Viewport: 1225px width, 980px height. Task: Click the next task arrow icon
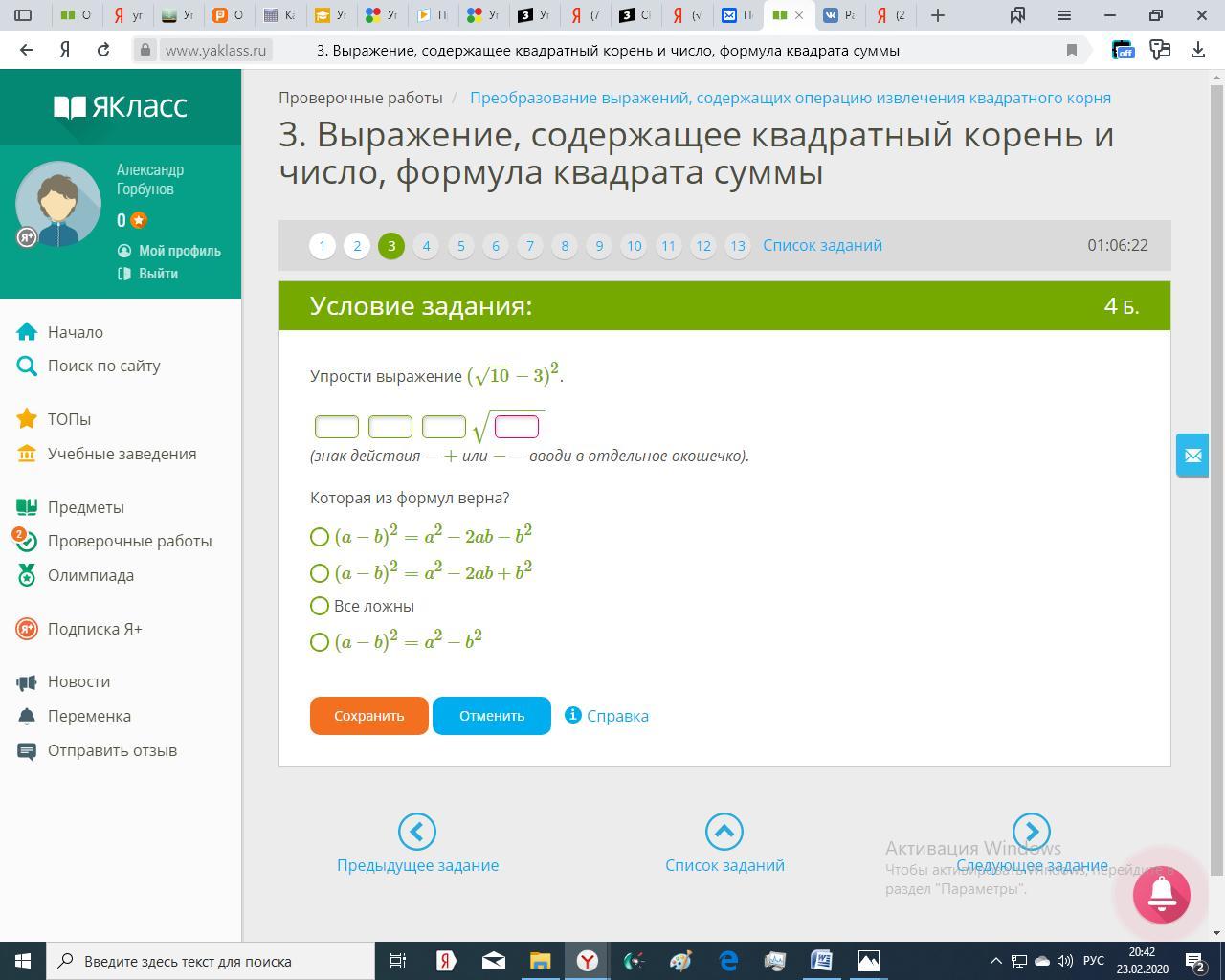(x=1031, y=832)
